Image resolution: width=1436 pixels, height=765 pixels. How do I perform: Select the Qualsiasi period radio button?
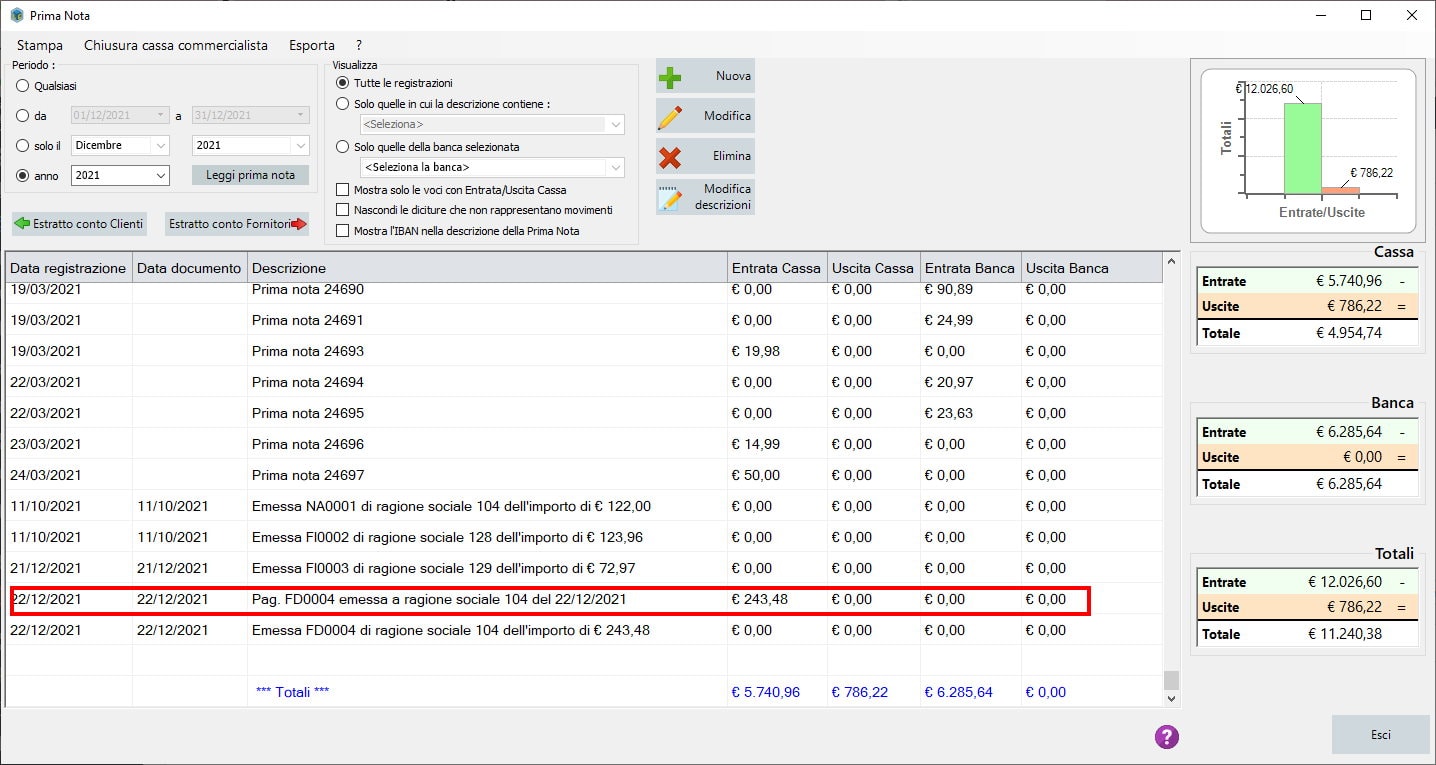[23, 86]
